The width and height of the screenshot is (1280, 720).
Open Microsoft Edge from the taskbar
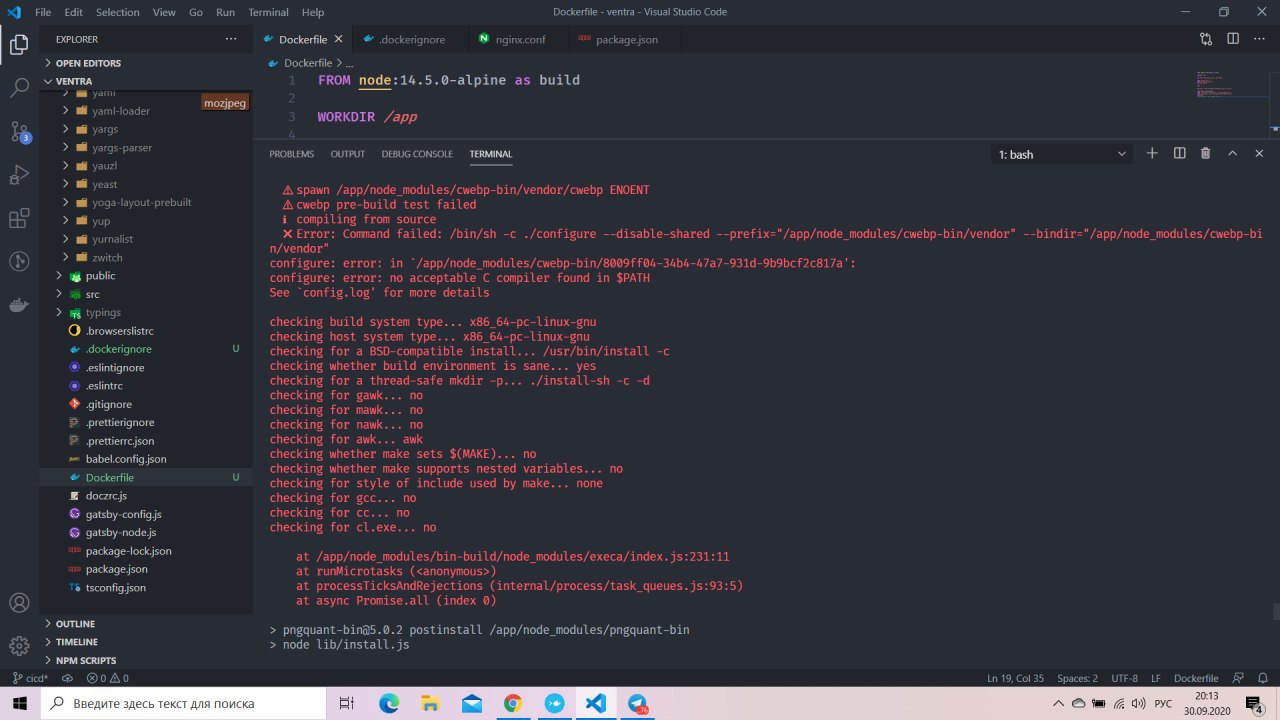coord(389,704)
